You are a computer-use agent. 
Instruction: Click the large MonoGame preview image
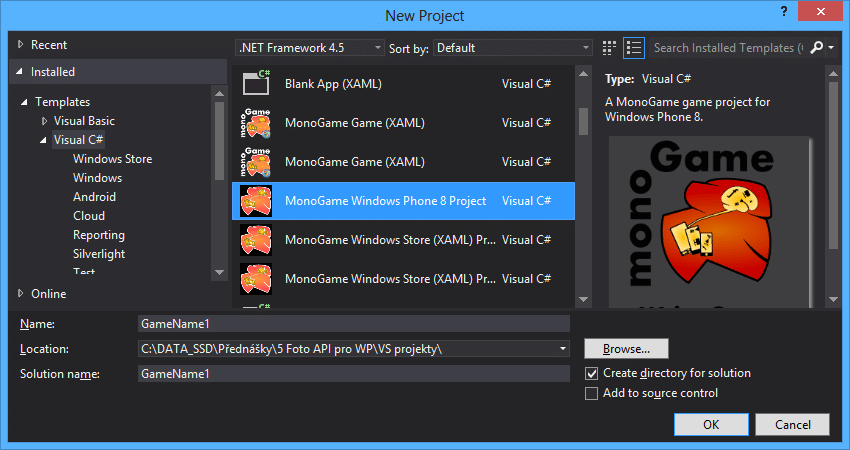710,222
